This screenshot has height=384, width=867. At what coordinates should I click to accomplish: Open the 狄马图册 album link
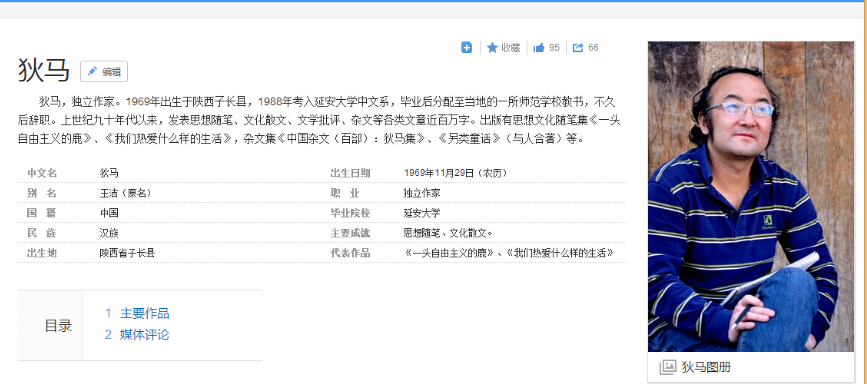[x=706, y=367]
